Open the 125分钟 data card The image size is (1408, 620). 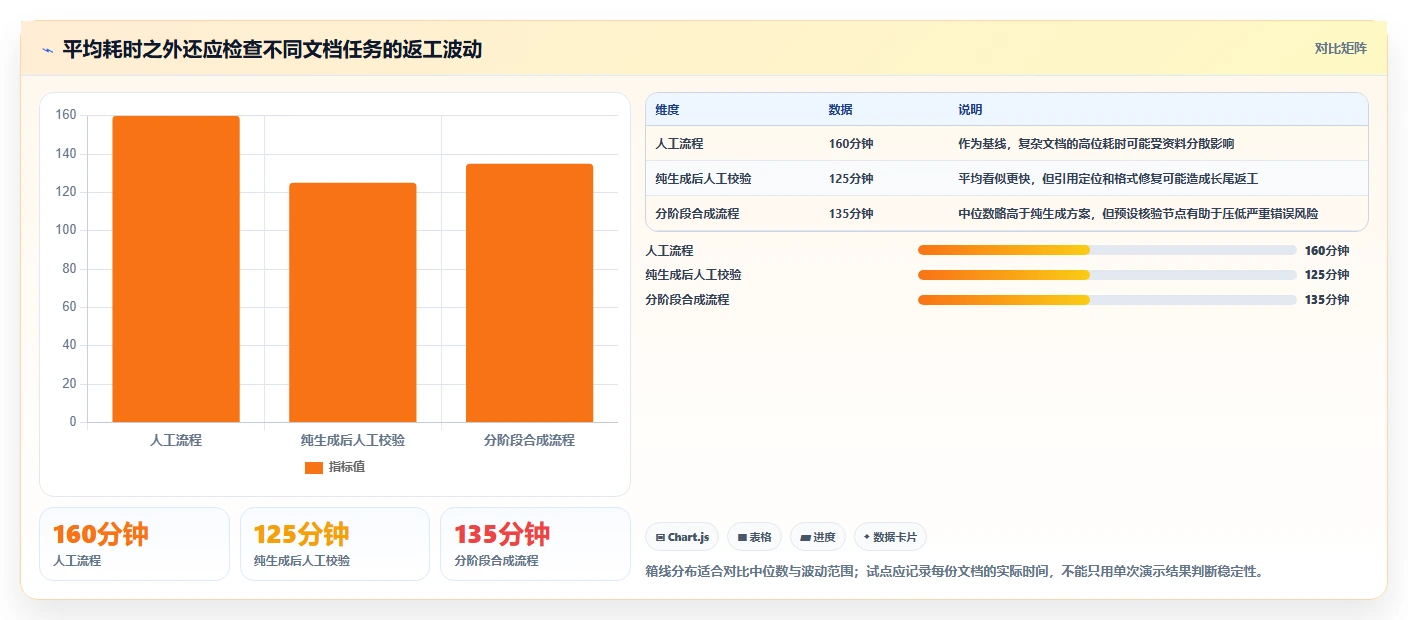pos(335,544)
